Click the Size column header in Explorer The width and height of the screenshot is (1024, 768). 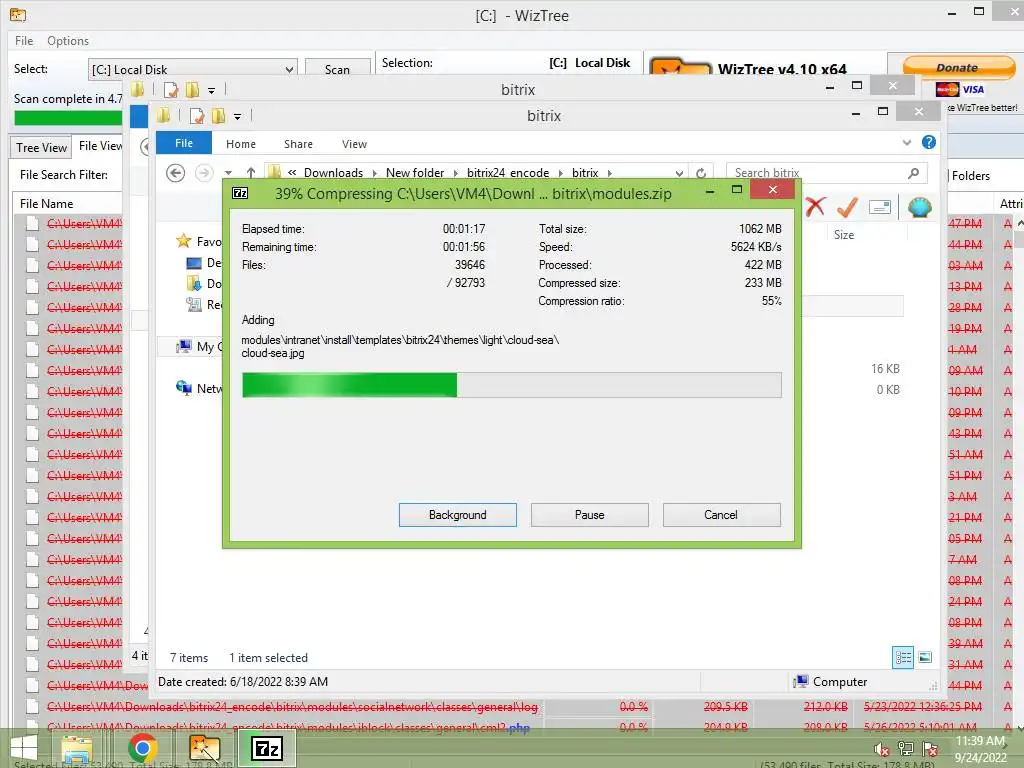tap(844, 234)
